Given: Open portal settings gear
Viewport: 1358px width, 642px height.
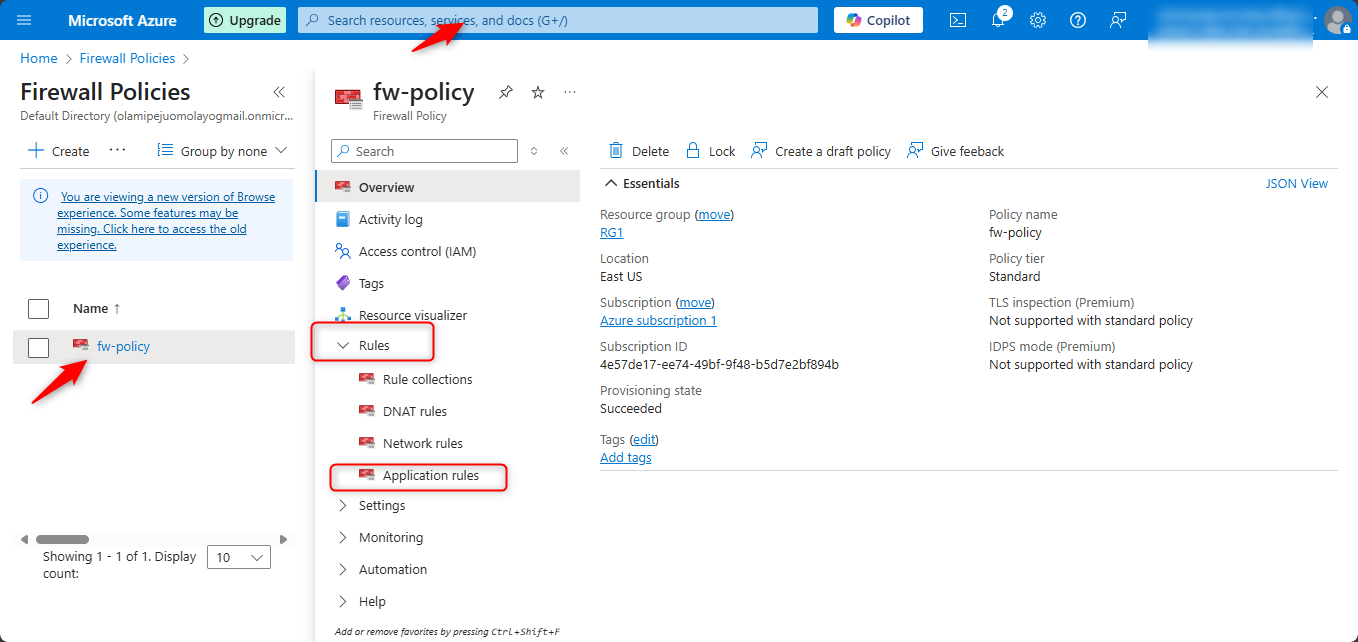Looking at the screenshot, I should coord(1038,20).
